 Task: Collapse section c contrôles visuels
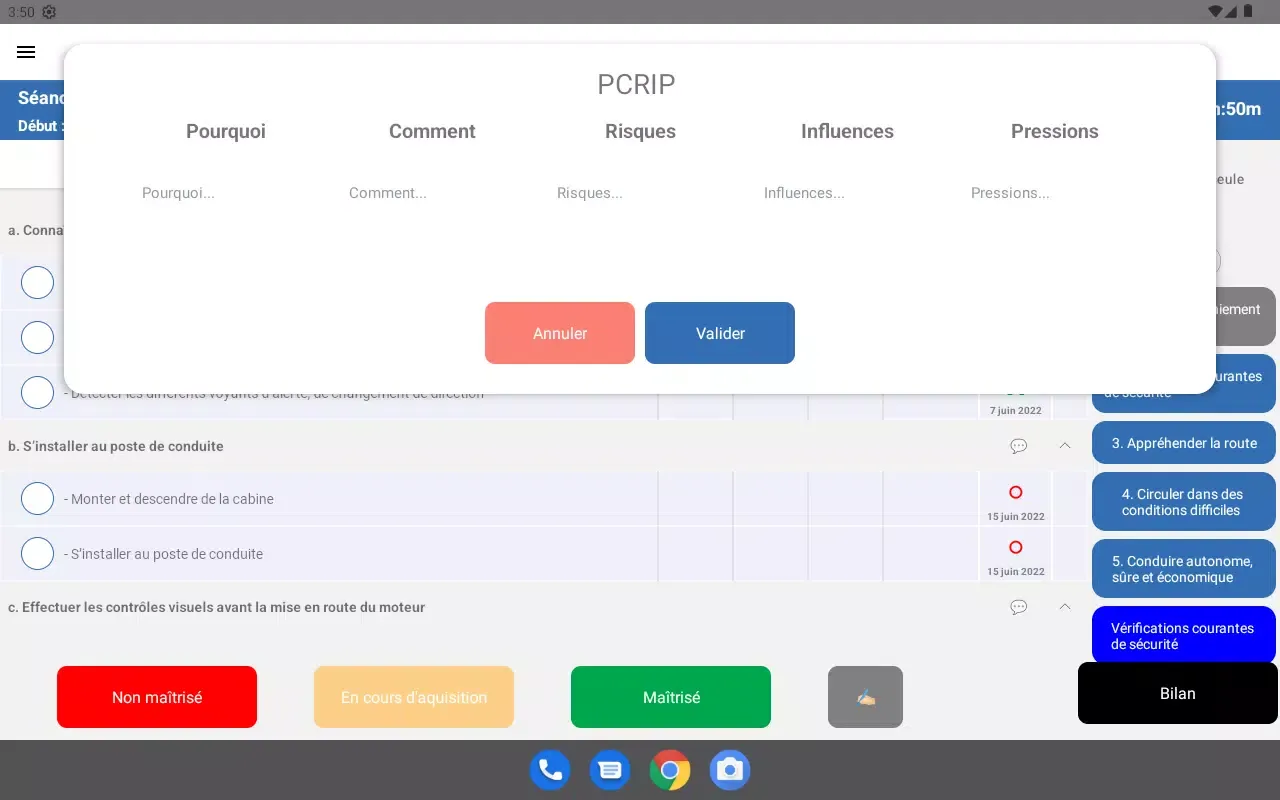click(x=1064, y=607)
